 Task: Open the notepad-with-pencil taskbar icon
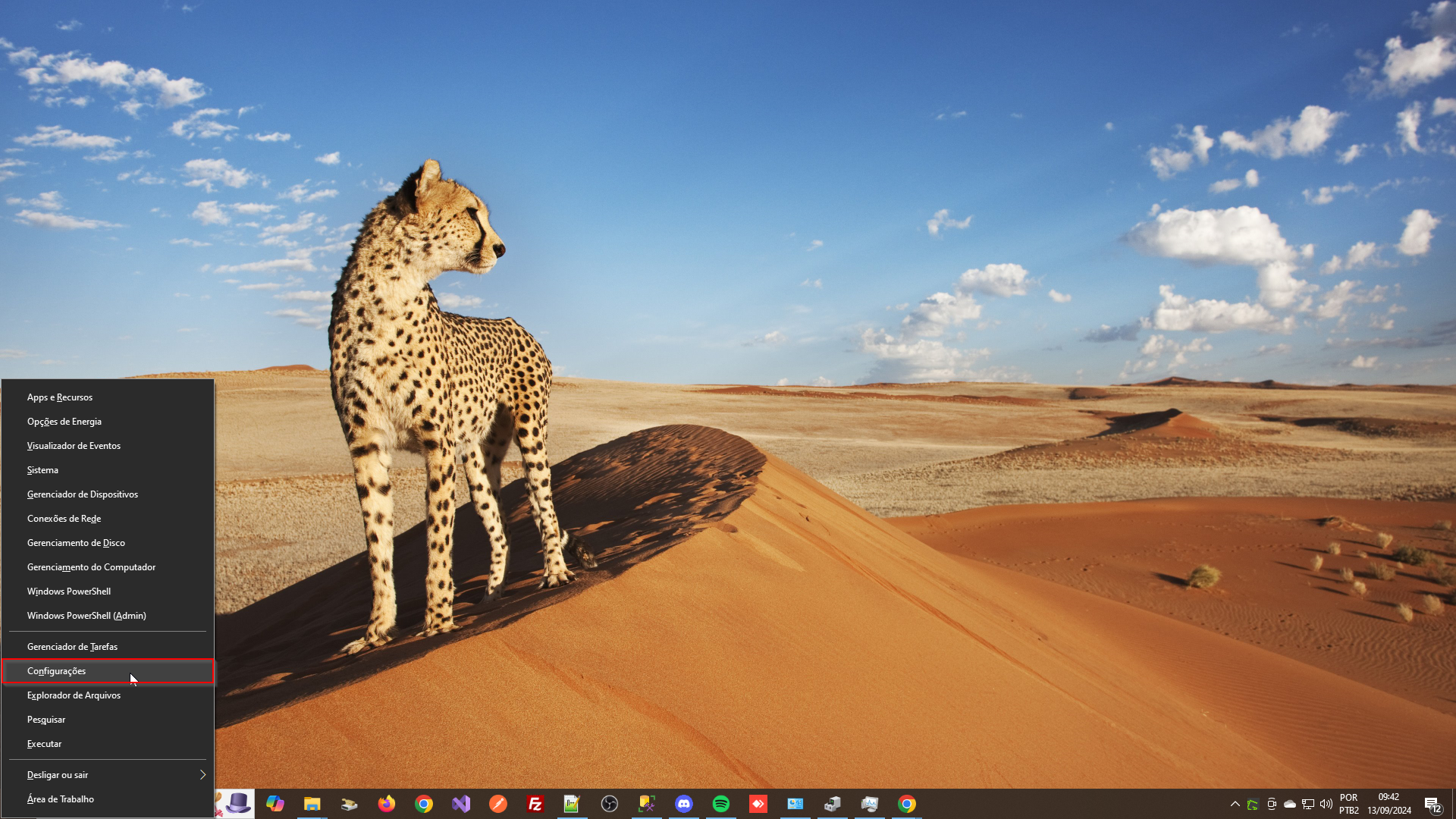pos(572,804)
